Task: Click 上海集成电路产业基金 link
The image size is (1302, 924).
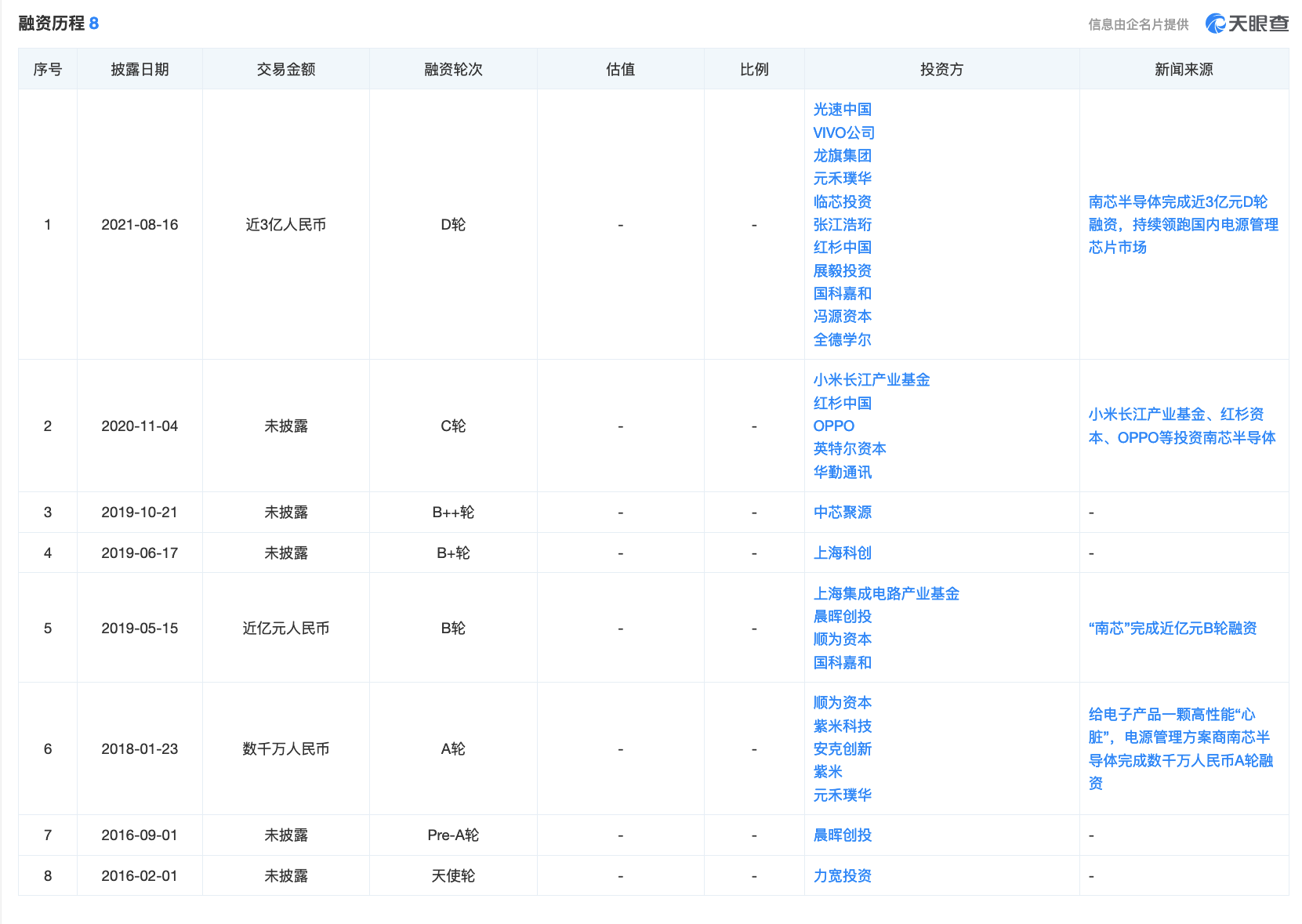Action: (x=886, y=593)
